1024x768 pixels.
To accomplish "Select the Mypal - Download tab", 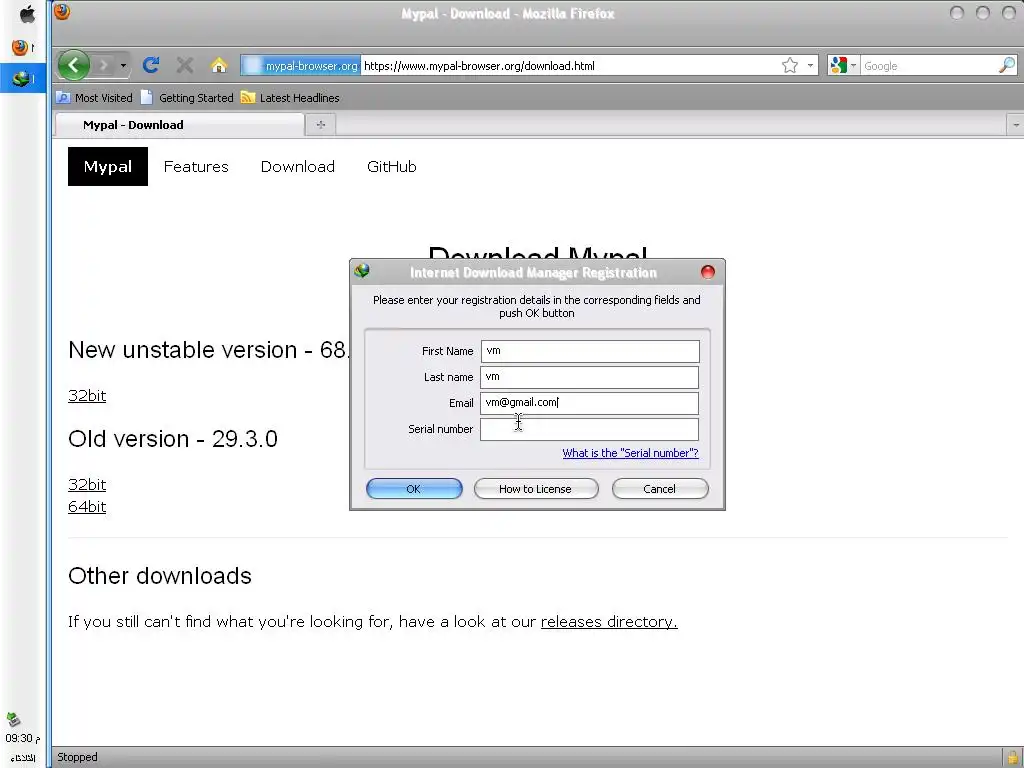I will point(180,125).
